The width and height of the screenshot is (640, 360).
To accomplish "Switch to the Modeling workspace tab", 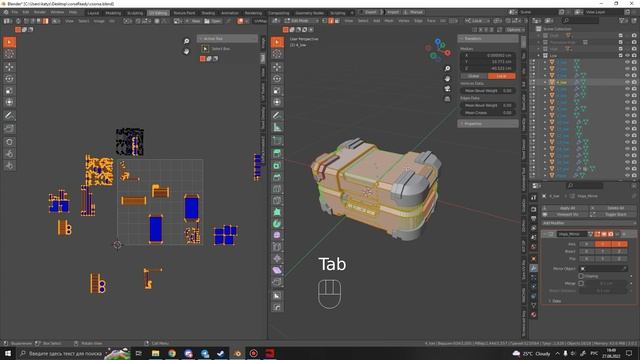I will pos(113,13).
